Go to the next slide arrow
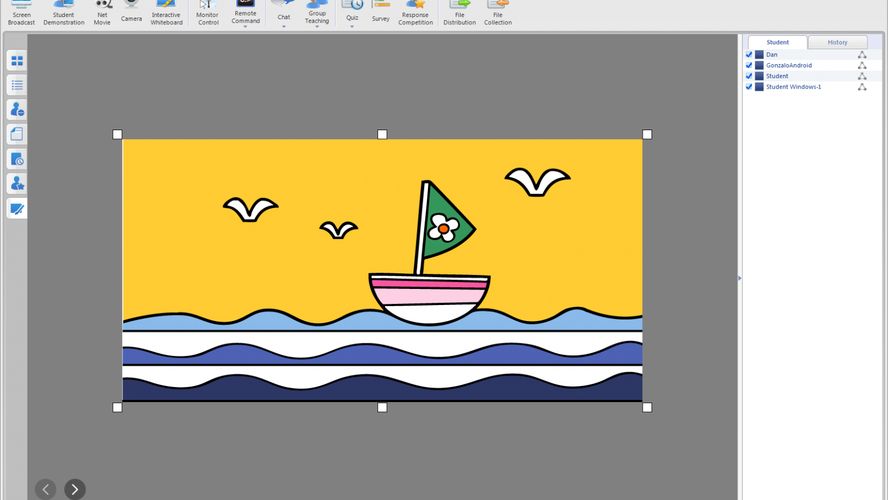This screenshot has width=888, height=500. tap(75, 489)
